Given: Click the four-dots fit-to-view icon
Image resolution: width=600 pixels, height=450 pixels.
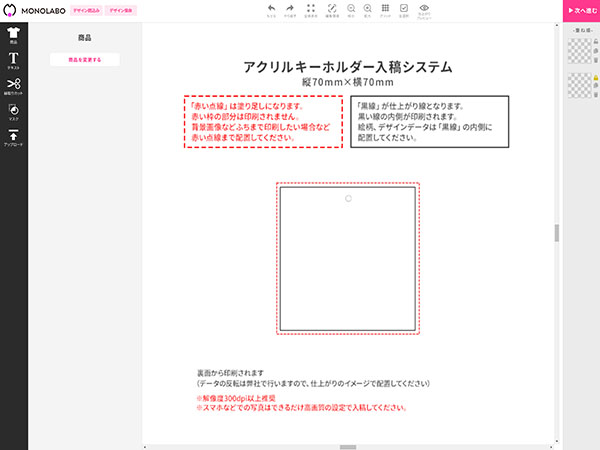Looking at the screenshot, I should 311,10.
